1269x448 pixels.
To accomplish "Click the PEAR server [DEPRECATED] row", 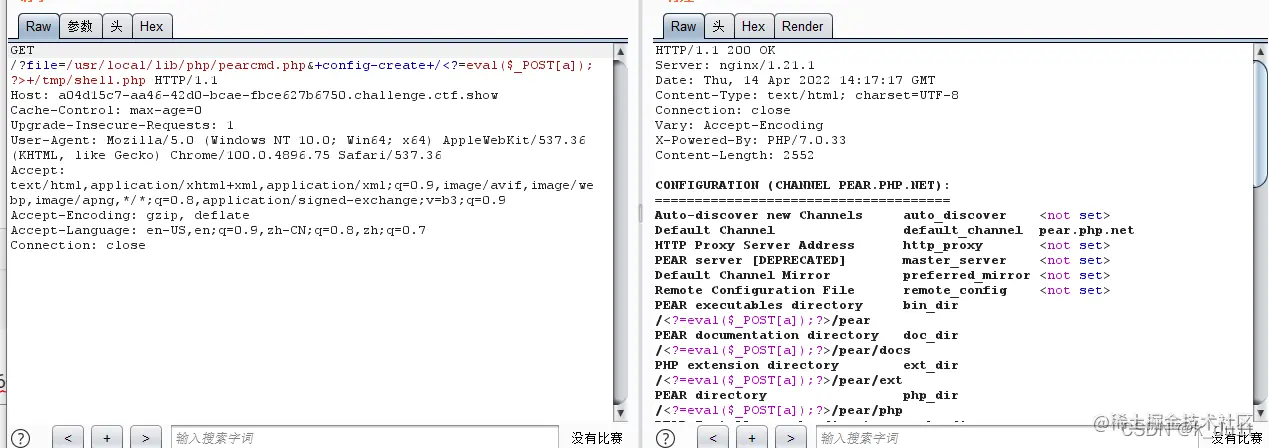I will 882,260.
